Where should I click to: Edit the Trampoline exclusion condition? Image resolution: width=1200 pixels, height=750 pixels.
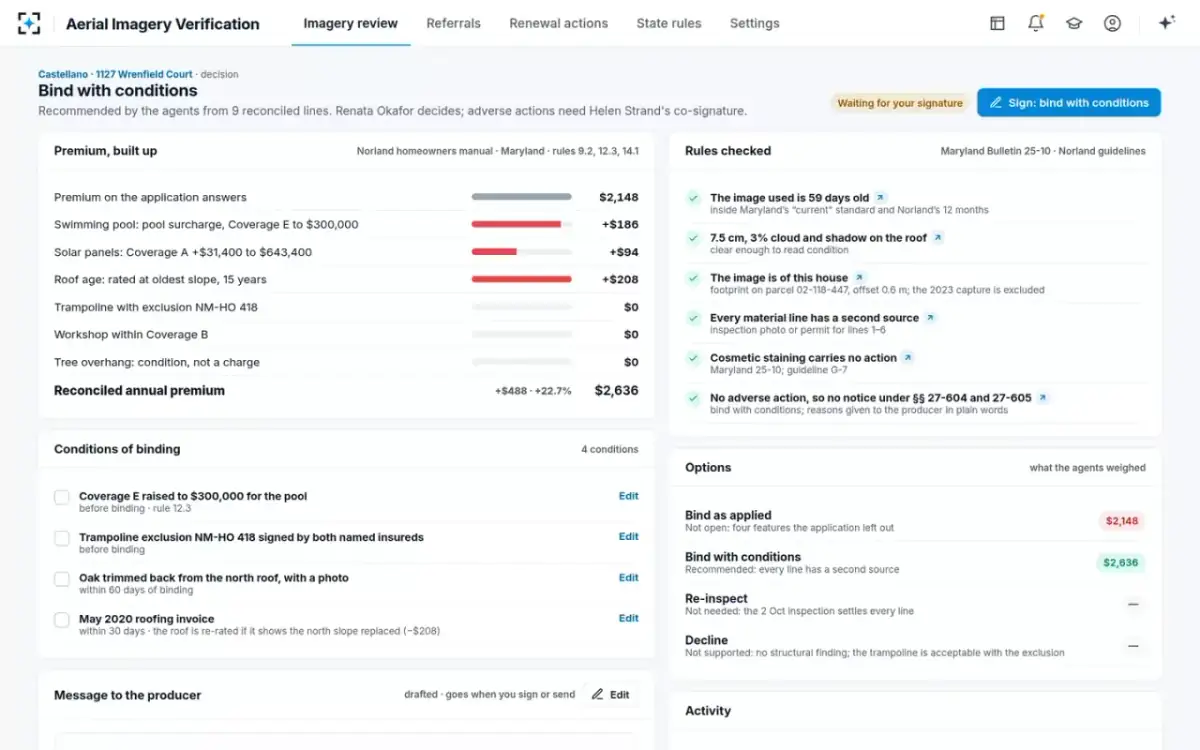coord(628,537)
